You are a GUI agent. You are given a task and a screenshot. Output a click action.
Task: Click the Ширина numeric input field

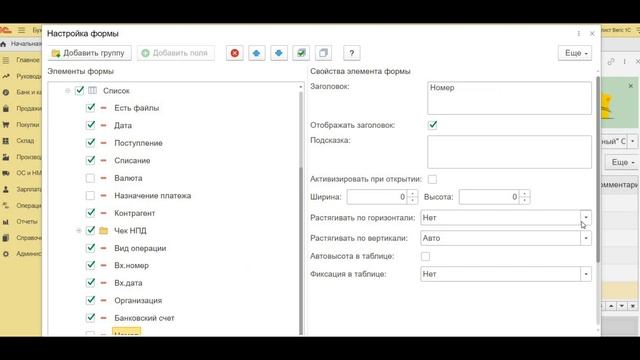[378, 197]
